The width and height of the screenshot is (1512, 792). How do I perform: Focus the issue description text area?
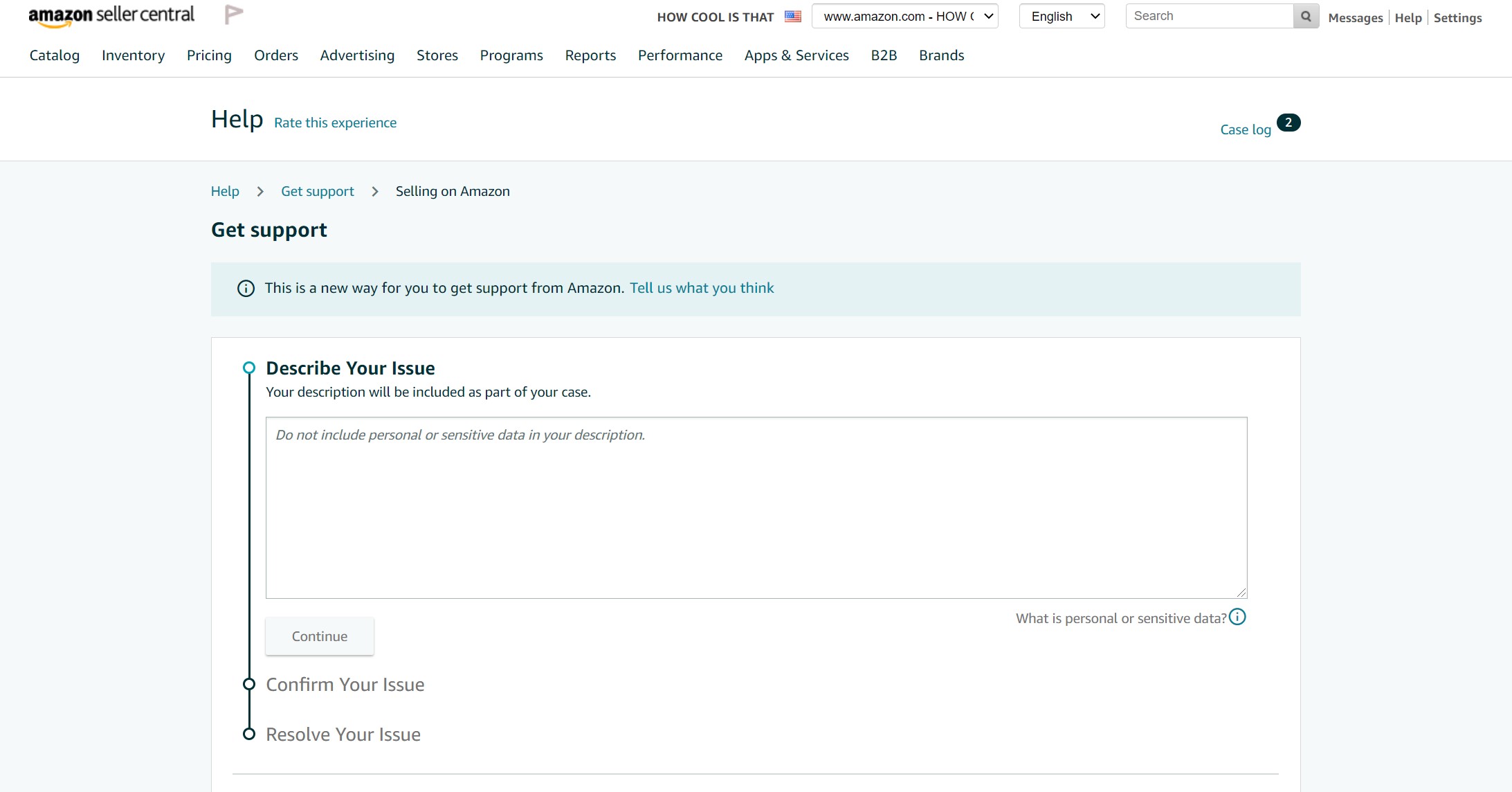[x=756, y=507]
